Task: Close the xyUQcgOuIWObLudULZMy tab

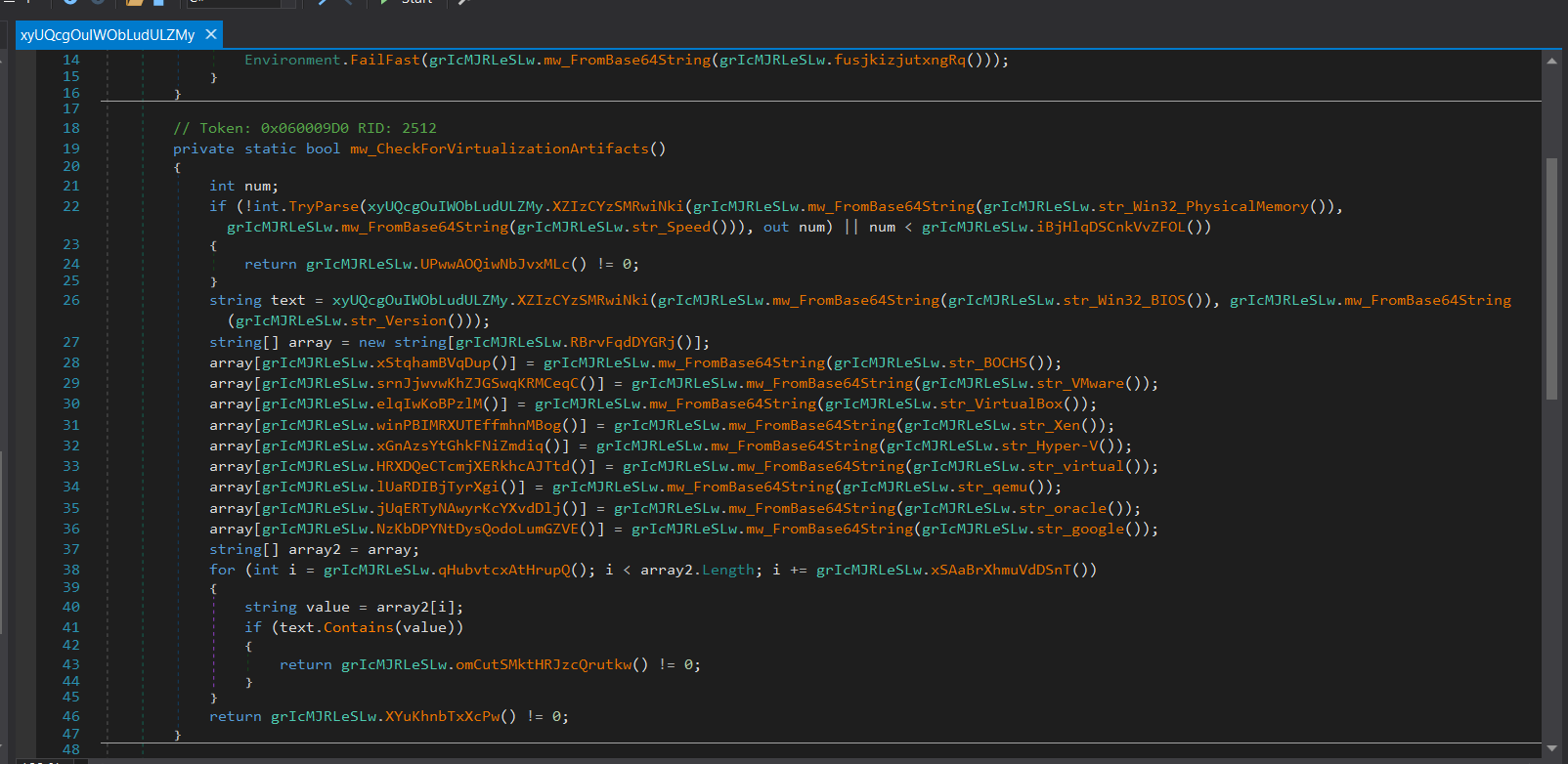Action: (x=210, y=34)
